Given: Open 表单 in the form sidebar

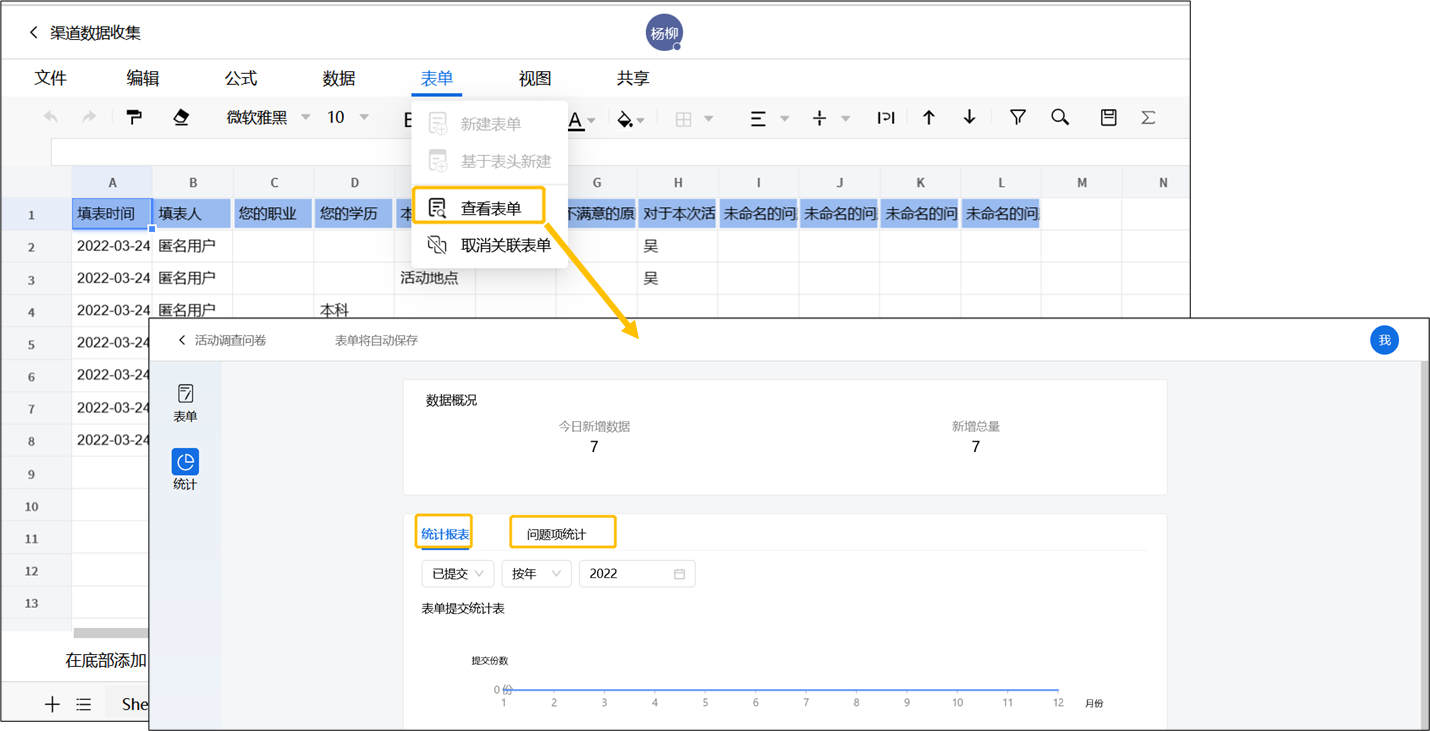Looking at the screenshot, I should click(x=185, y=402).
